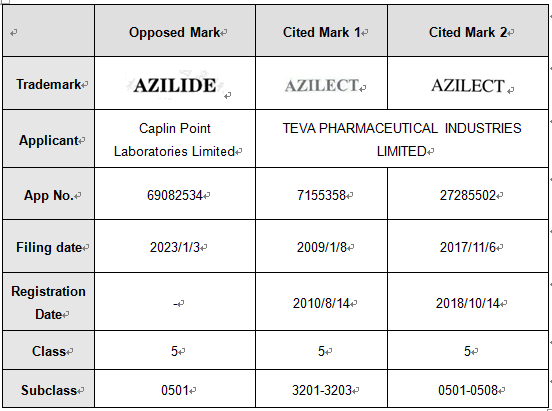
Task: Select the grey AZILECT logo in Cited Mark 1
Action: coord(321,86)
